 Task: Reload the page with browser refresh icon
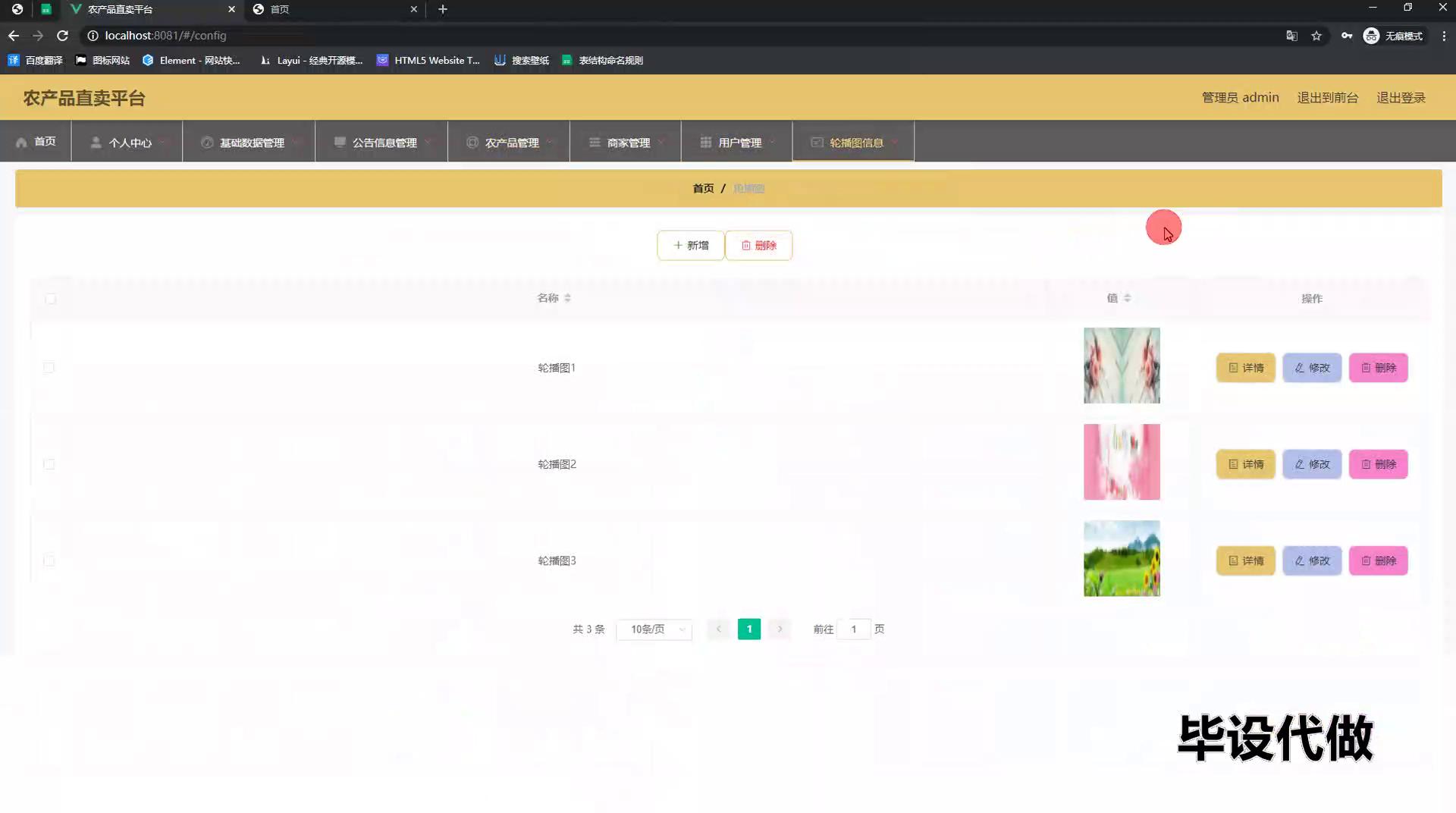tap(62, 36)
